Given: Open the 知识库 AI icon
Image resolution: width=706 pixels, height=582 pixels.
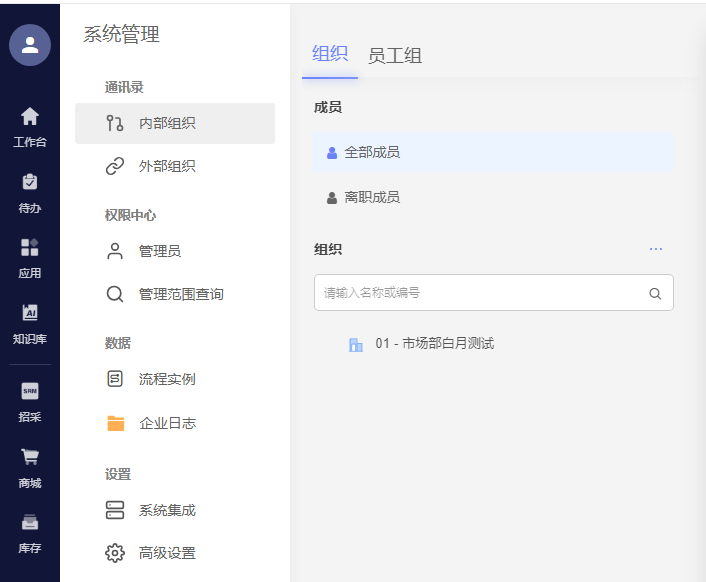Looking at the screenshot, I should point(30,313).
